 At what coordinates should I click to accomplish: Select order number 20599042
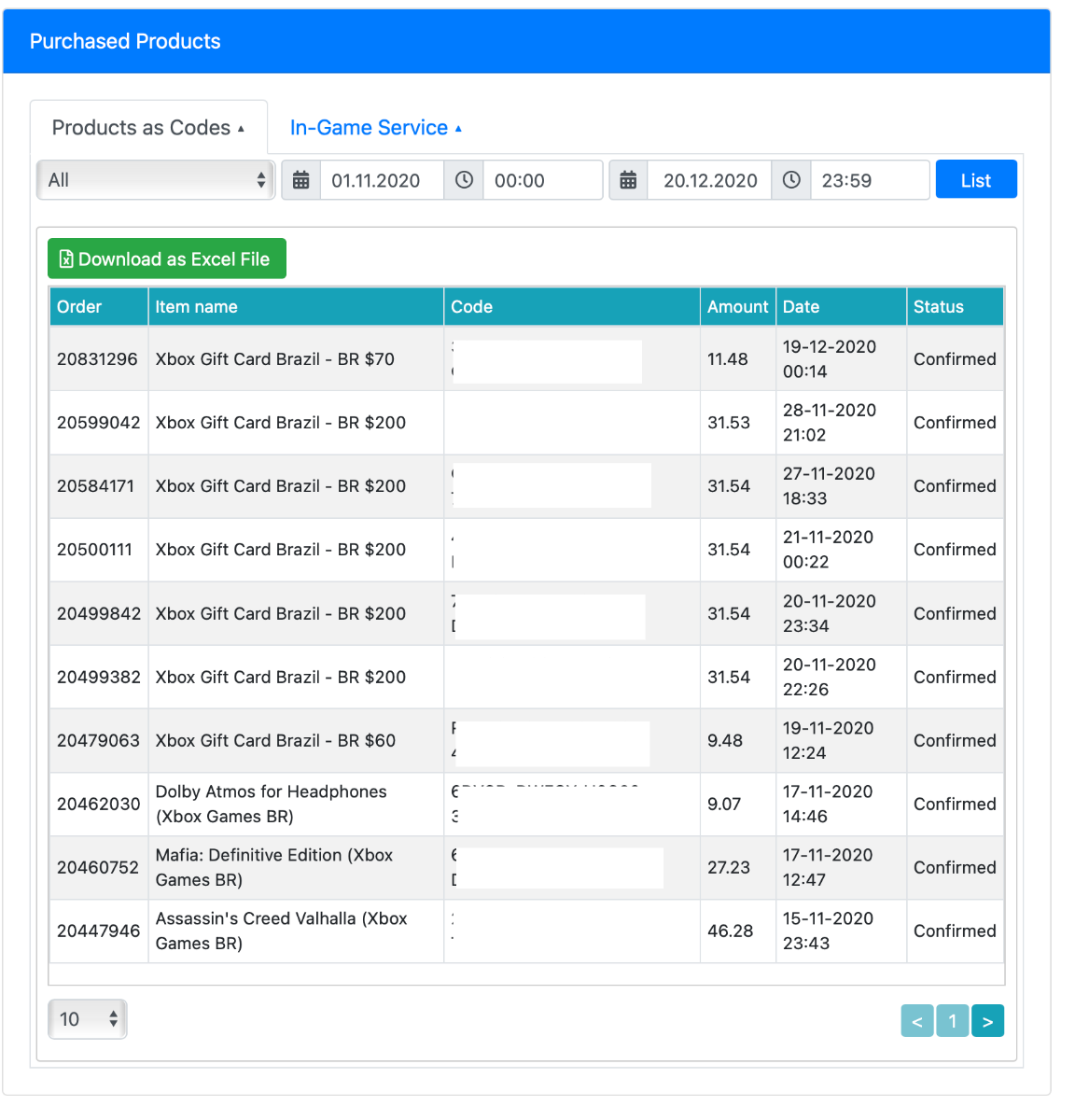(x=99, y=423)
